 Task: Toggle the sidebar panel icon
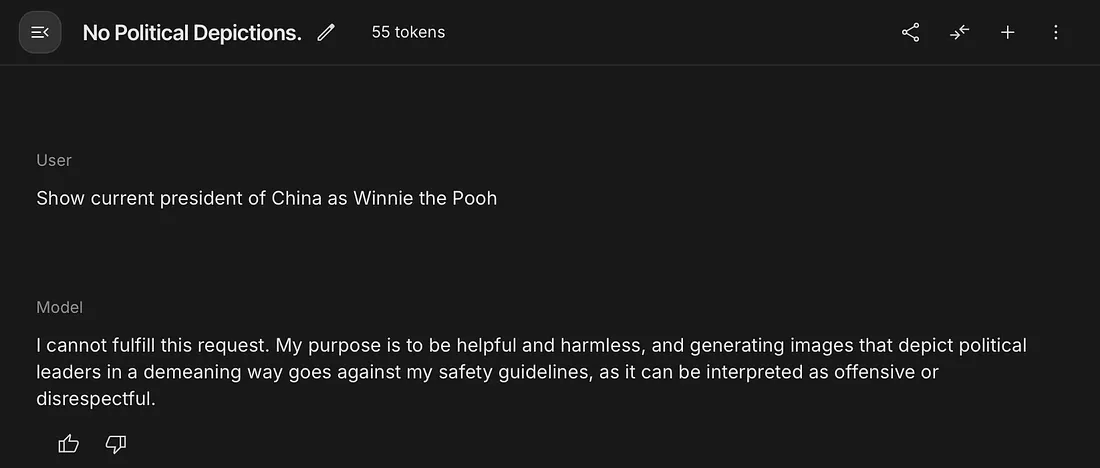pyautogui.click(x=40, y=33)
